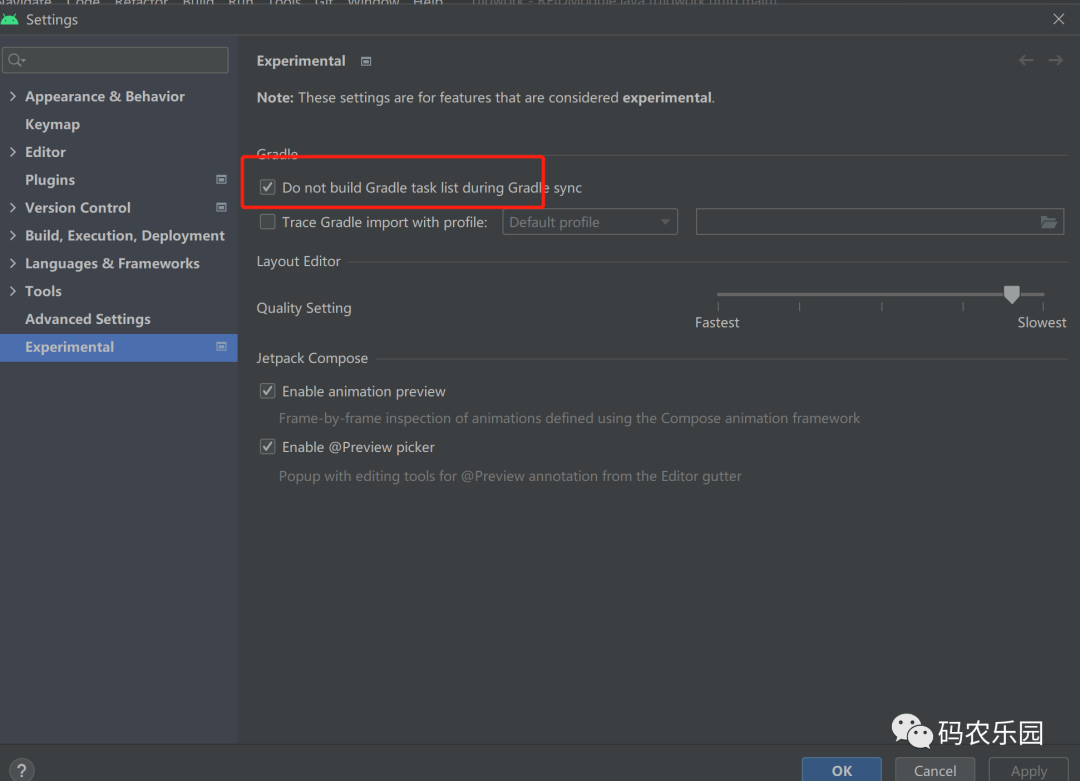Click the forward navigation arrow
1080x781 pixels.
click(x=1055, y=61)
